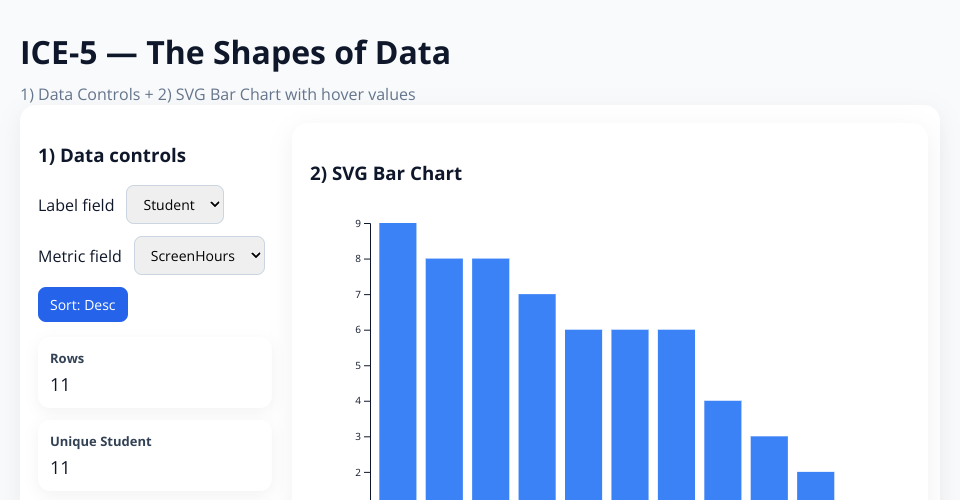Click the "2) SVG Bar Chart" heading

coord(386,174)
